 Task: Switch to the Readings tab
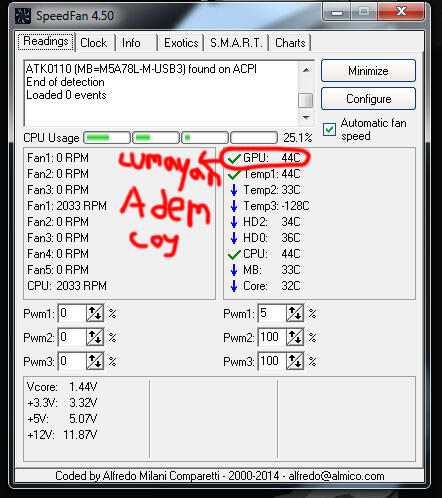46,42
